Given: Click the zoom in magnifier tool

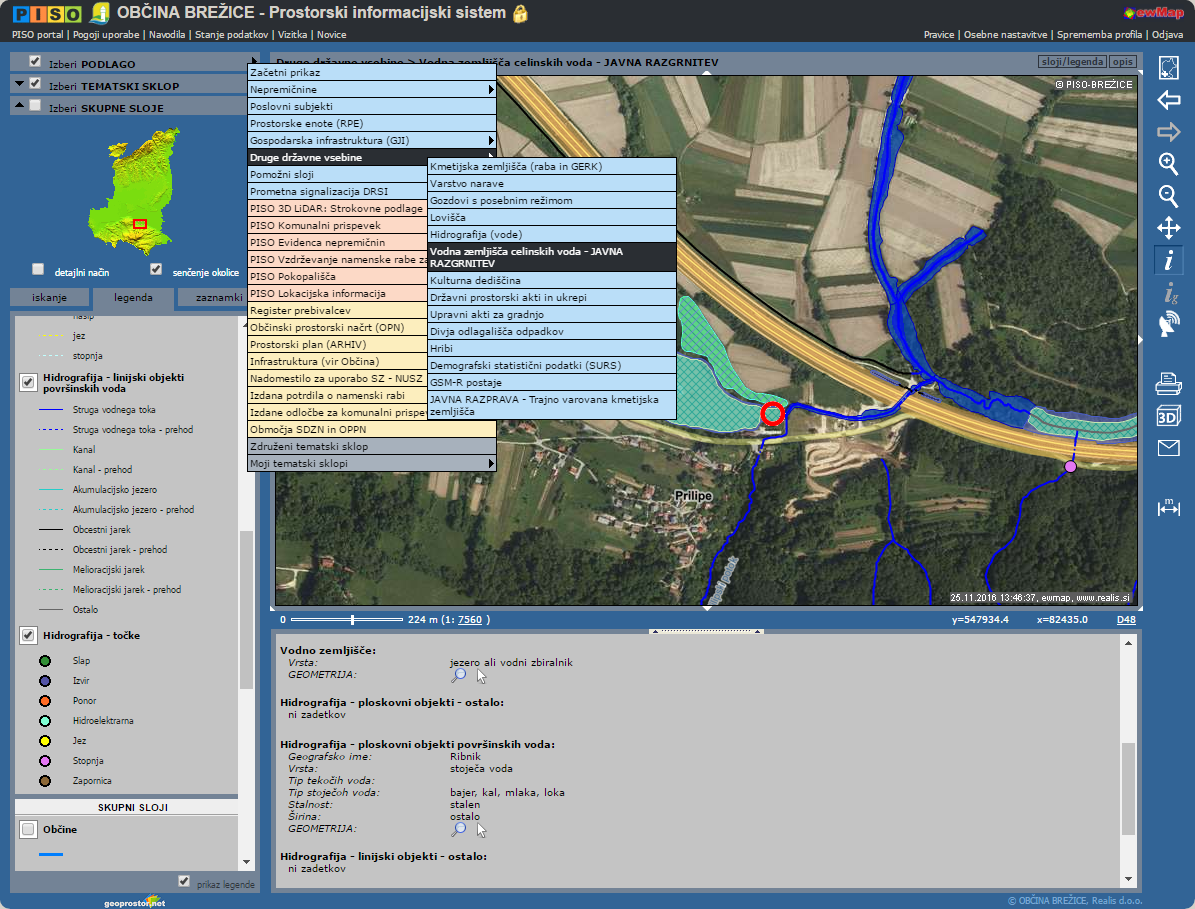Looking at the screenshot, I should coord(1168,164).
